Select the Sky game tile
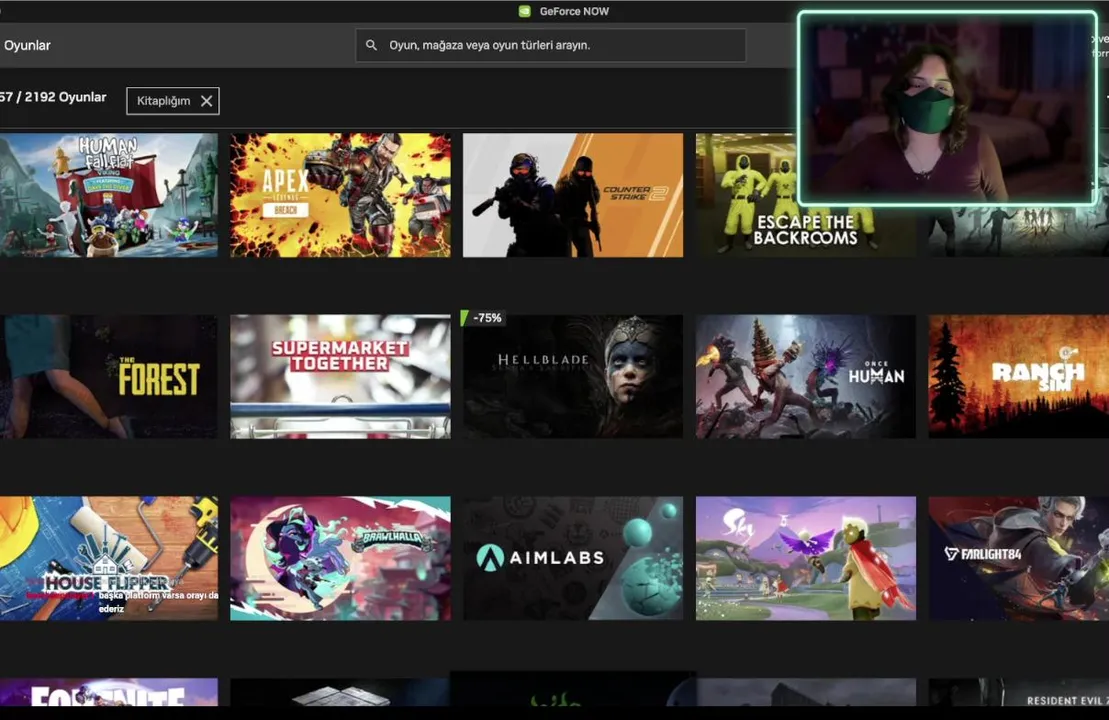 [806, 558]
